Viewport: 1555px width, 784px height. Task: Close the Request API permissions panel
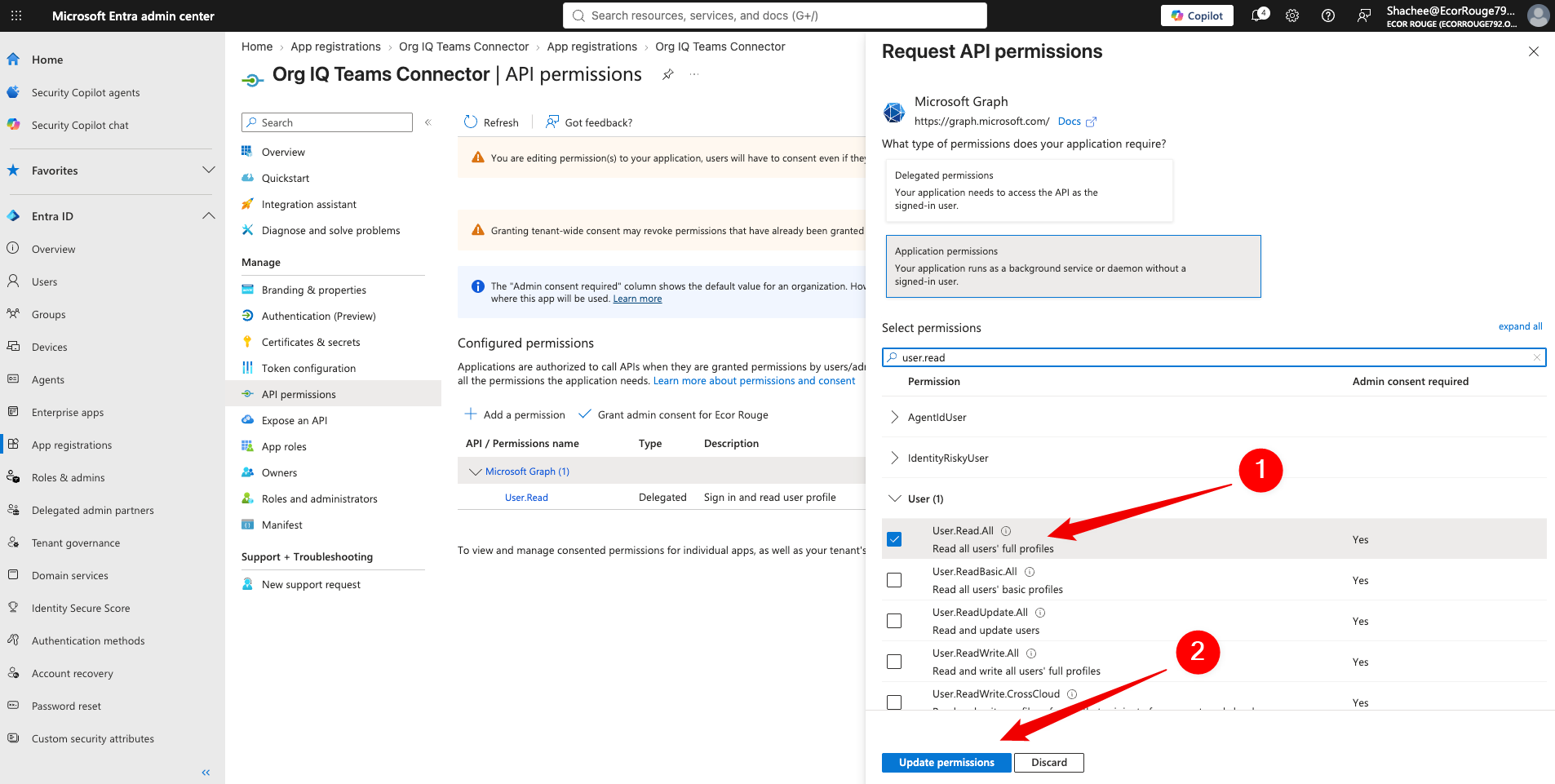point(1534,51)
